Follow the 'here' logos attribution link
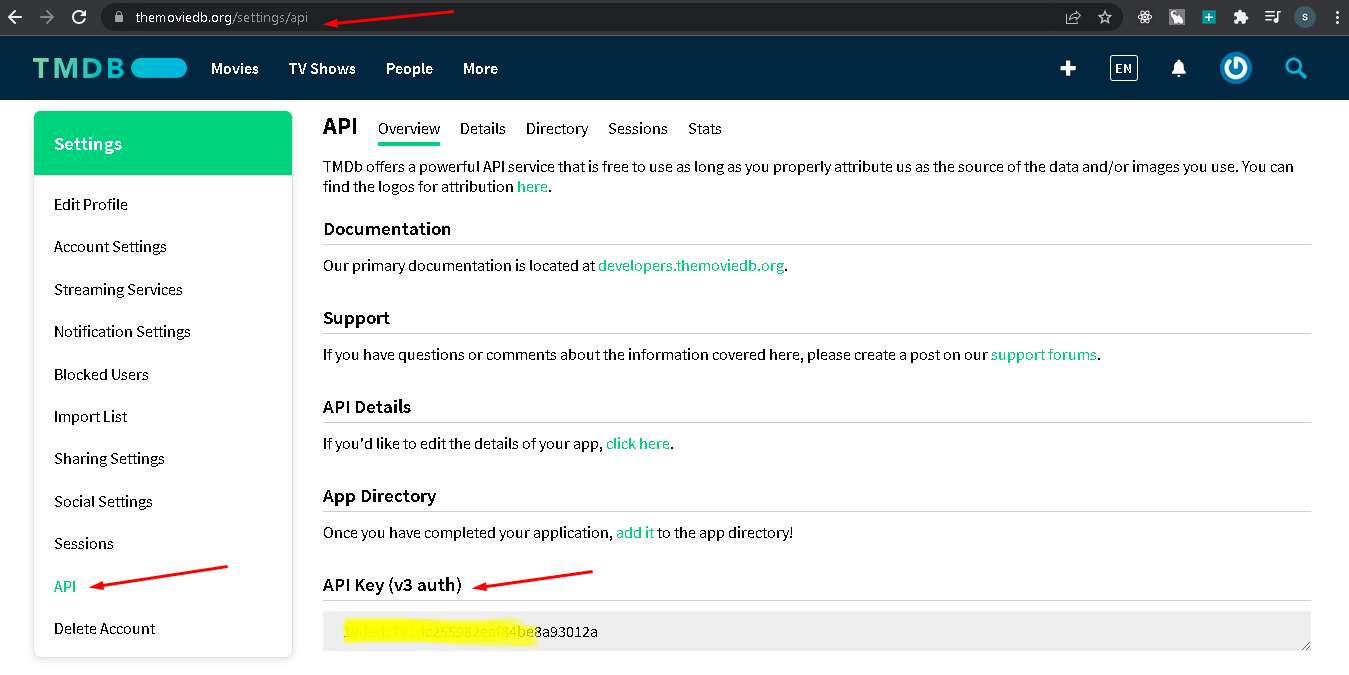Viewport: 1349px width, 675px height. [x=532, y=187]
